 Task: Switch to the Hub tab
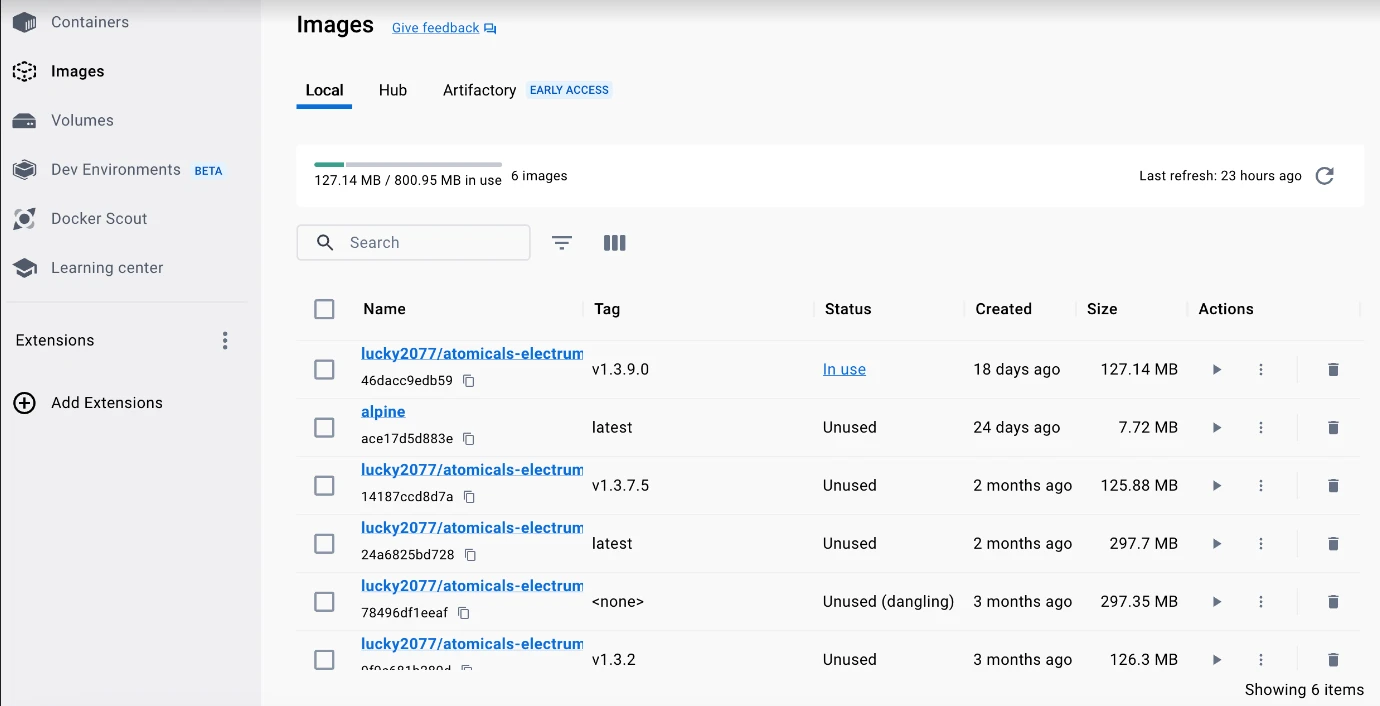click(x=392, y=90)
